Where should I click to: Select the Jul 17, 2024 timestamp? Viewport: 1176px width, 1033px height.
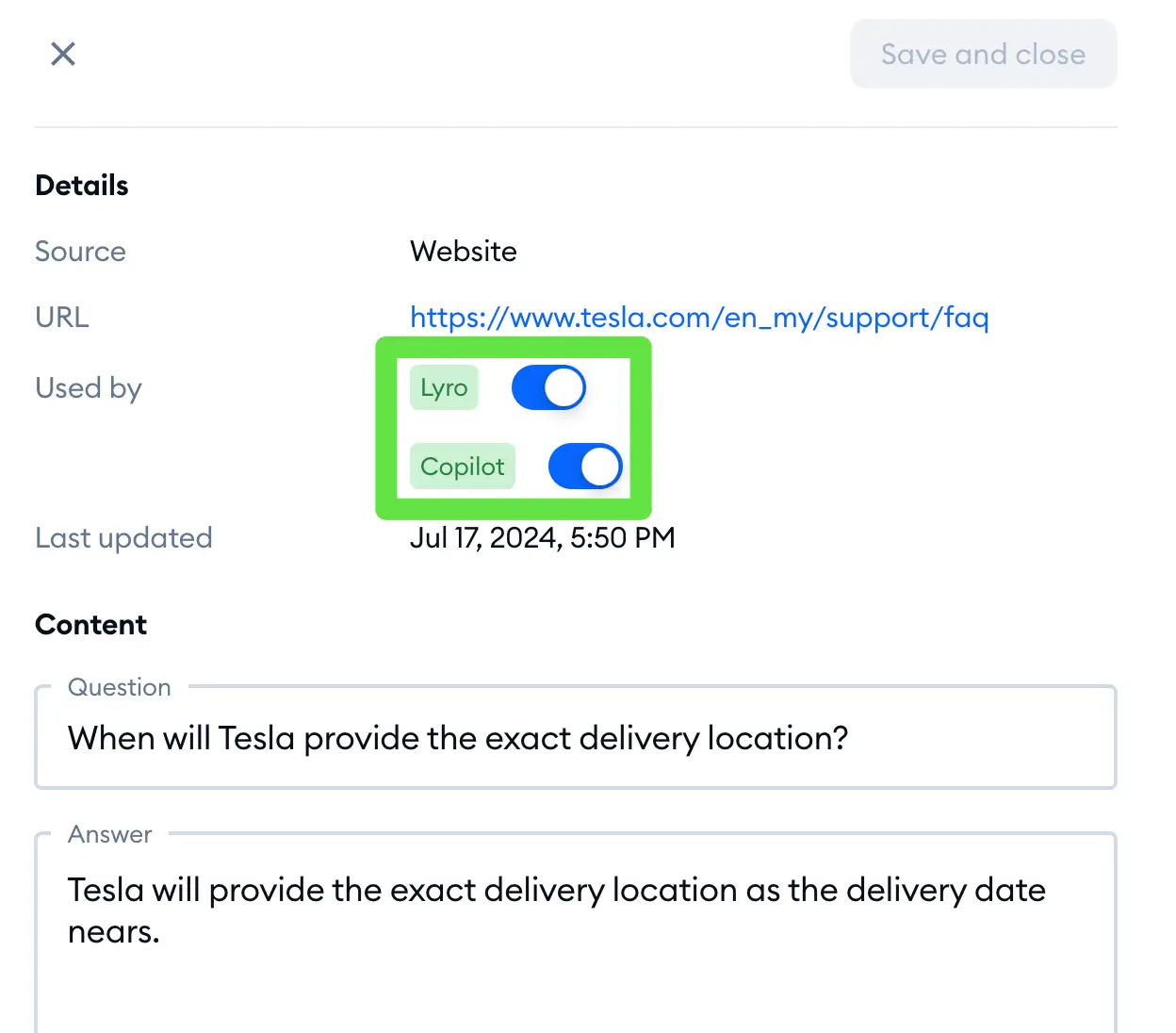(x=543, y=538)
